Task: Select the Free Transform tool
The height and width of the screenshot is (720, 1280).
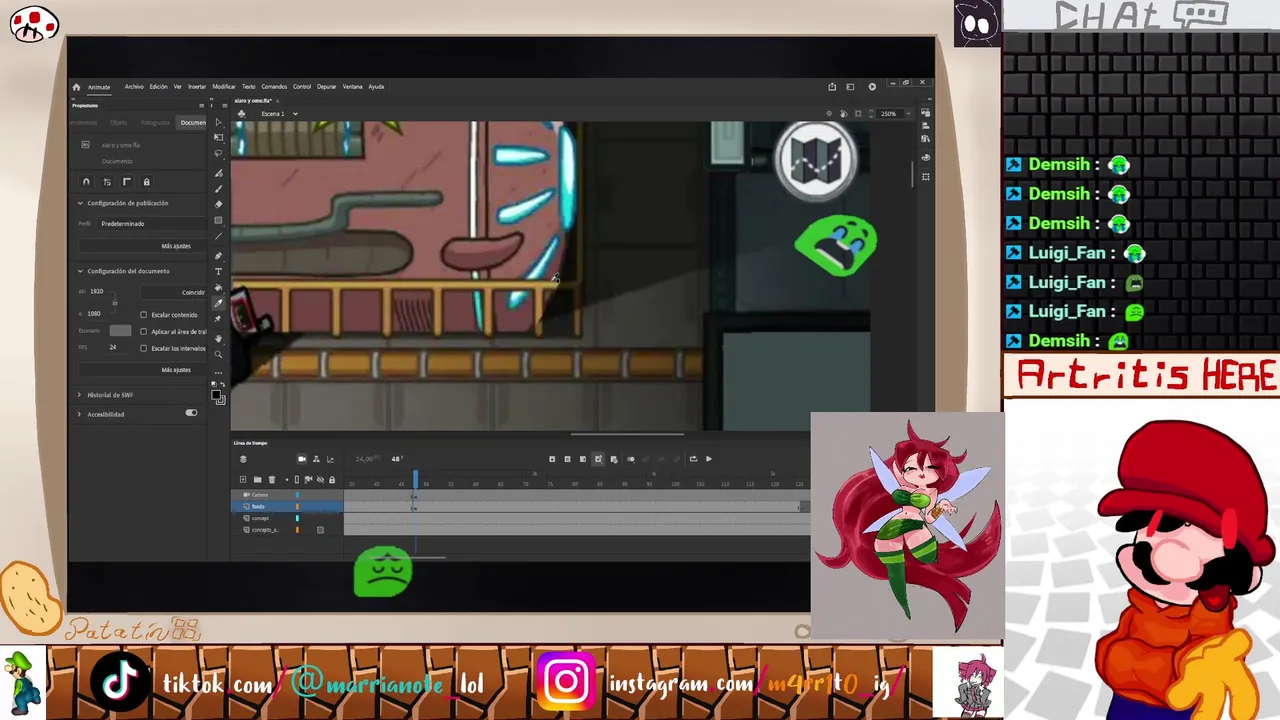Action: point(219,138)
